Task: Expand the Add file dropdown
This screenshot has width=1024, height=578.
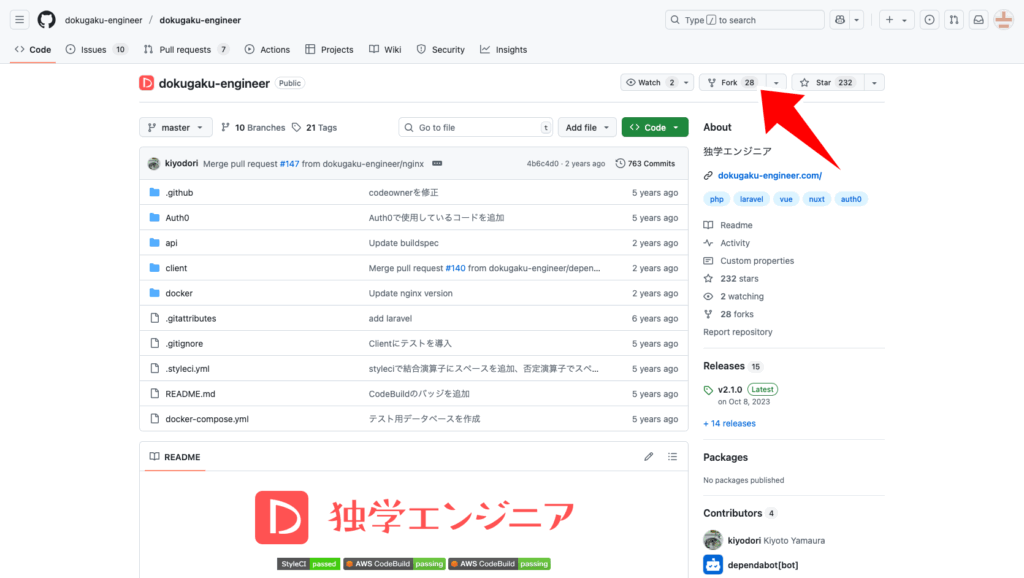Action: 587,128
